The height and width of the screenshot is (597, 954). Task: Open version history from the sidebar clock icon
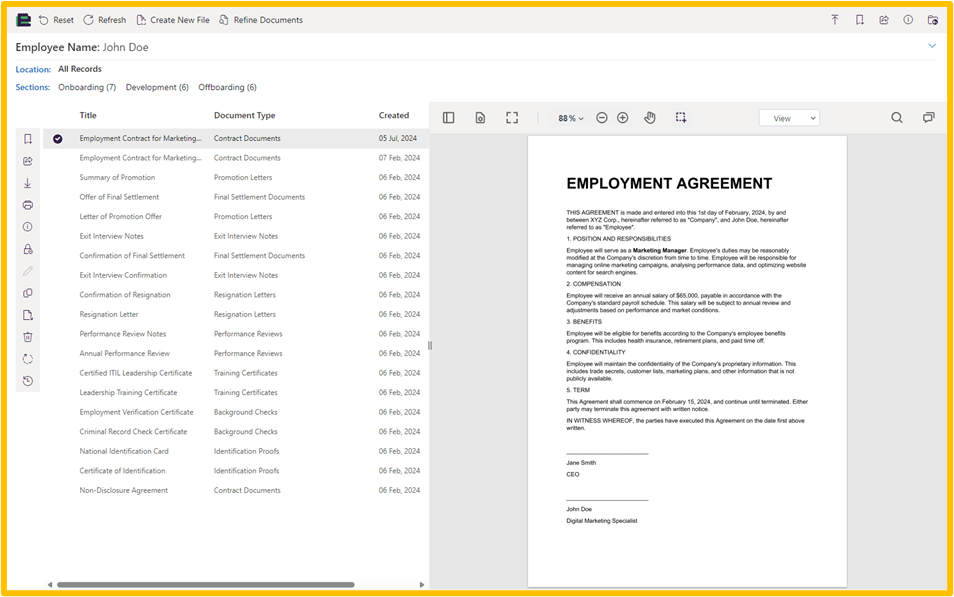click(x=28, y=381)
